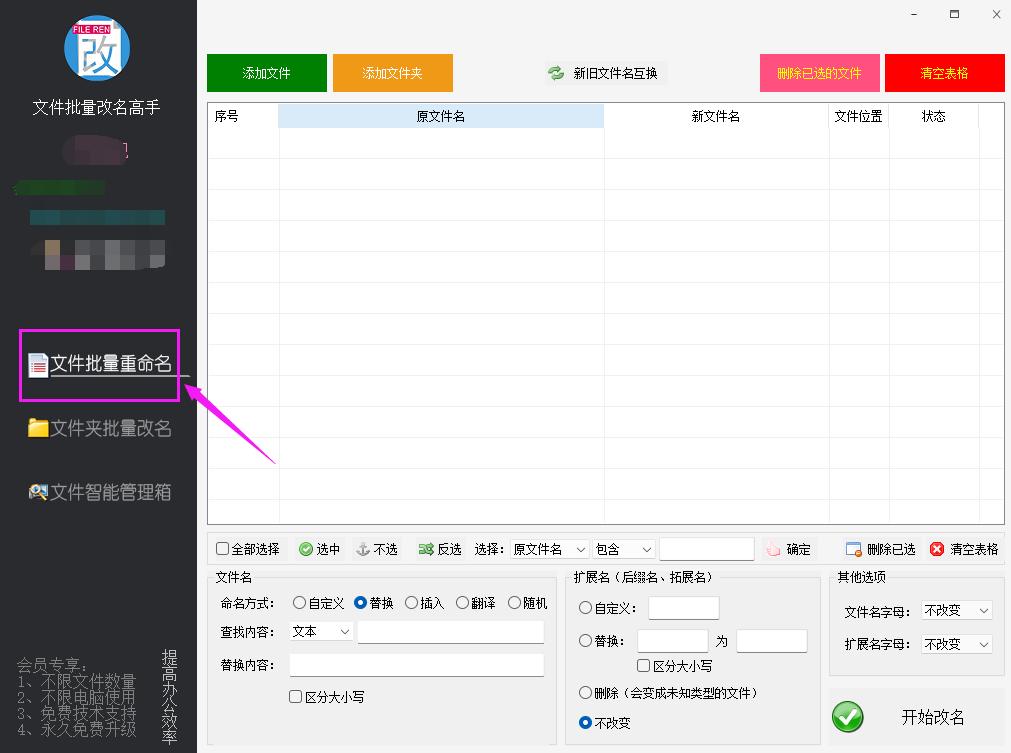
Task: Select 翻译 naming method radio
Action: point(462,603)
